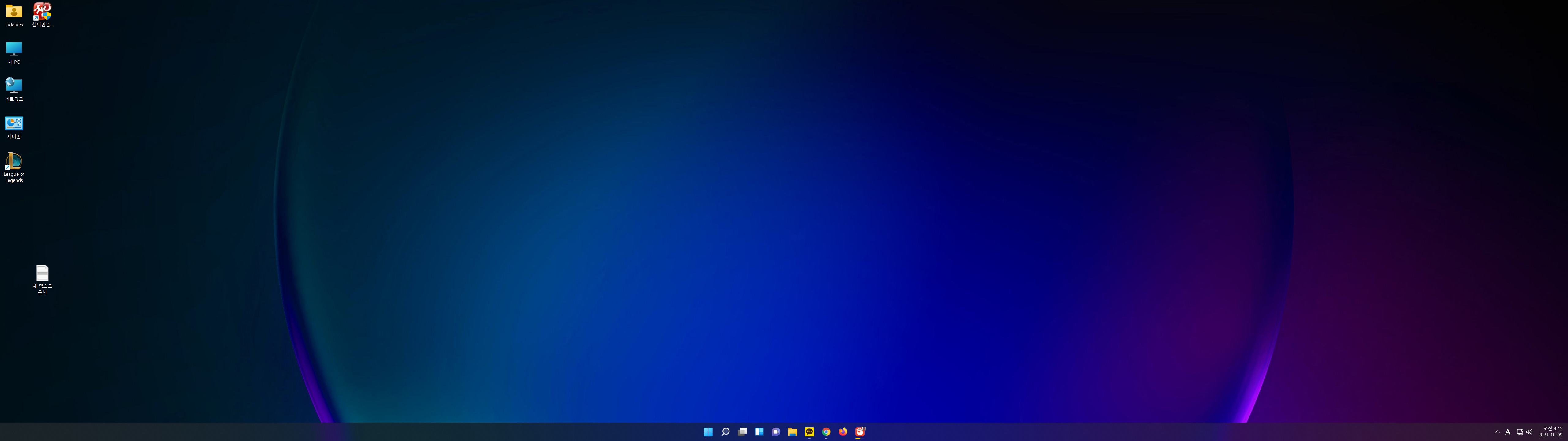Viewport: 1568px width, 441px height.
Task: Open network status in system tray
Action: [1520, 432]
